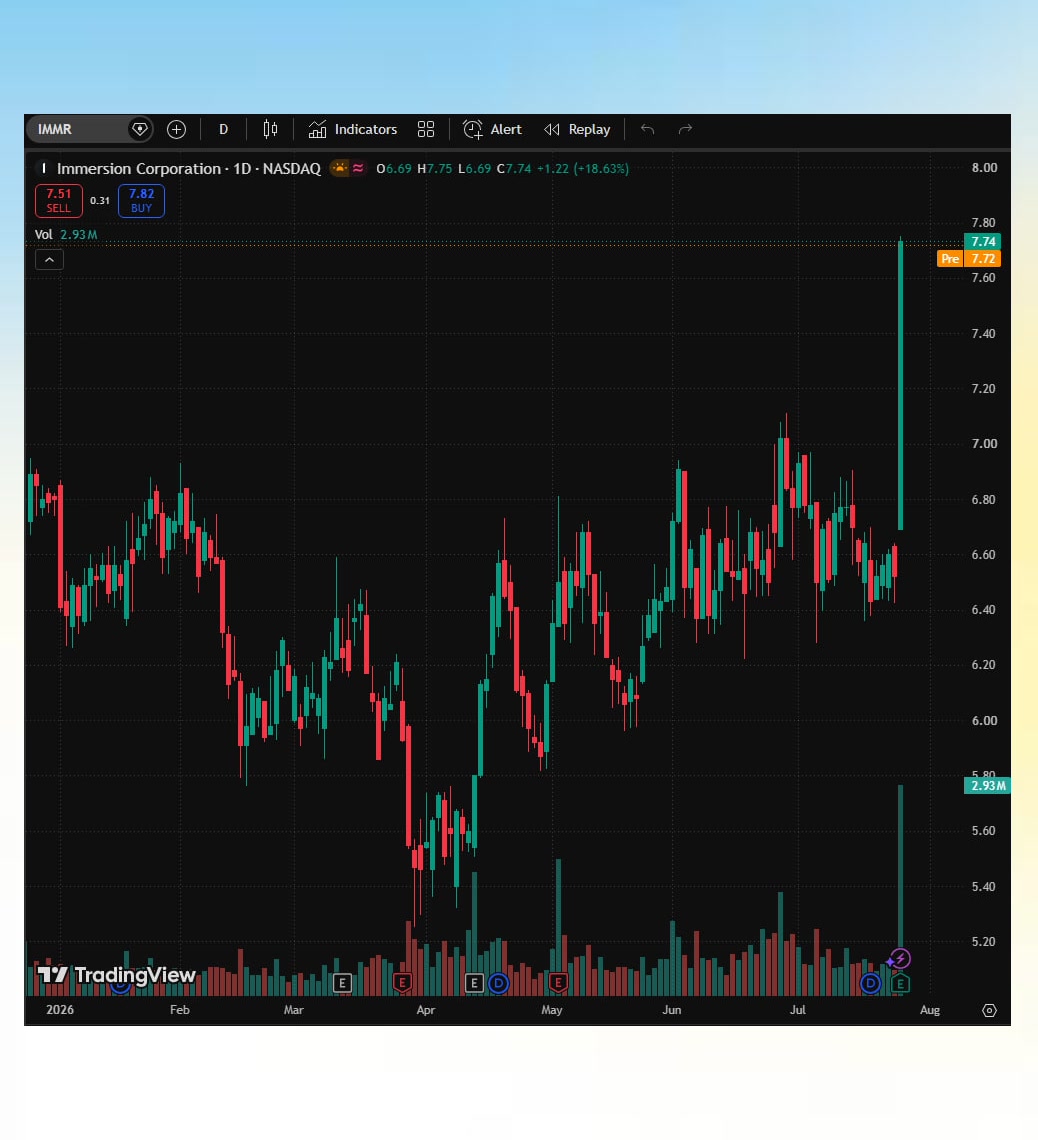Start bar Replay mode

[x=578, y=129]
